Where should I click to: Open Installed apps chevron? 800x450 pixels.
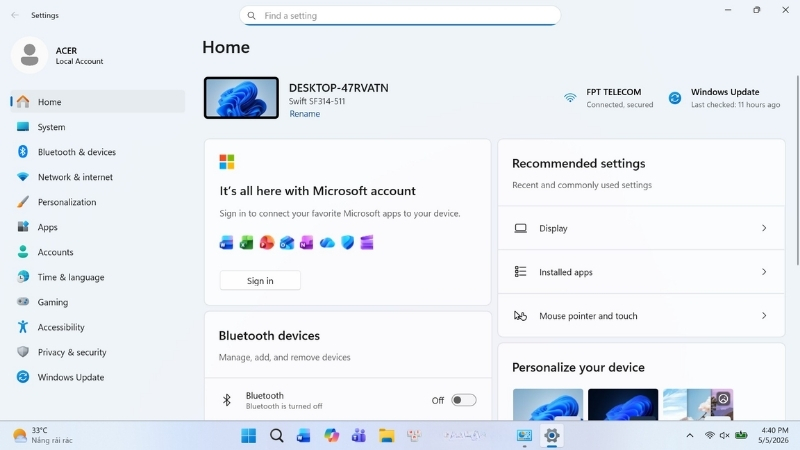click(764, 272)
